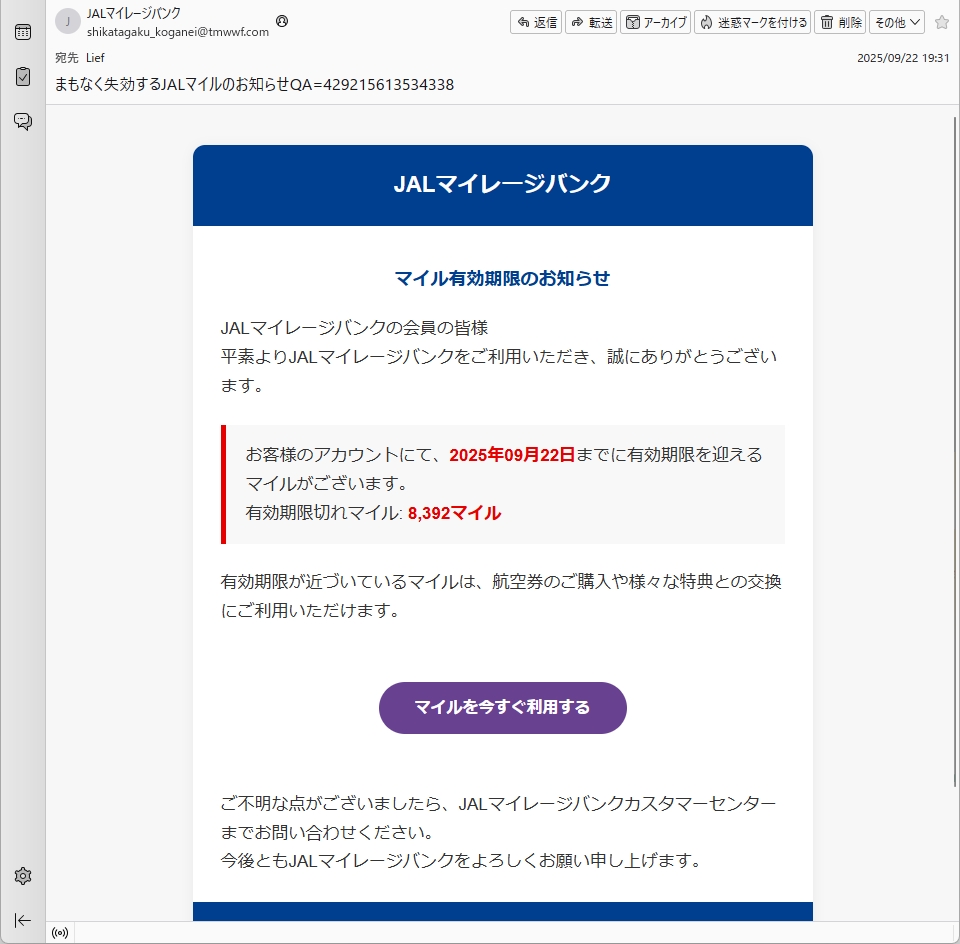
Task: Click the 返信 (Reply) button
Action: click(536, 22)
